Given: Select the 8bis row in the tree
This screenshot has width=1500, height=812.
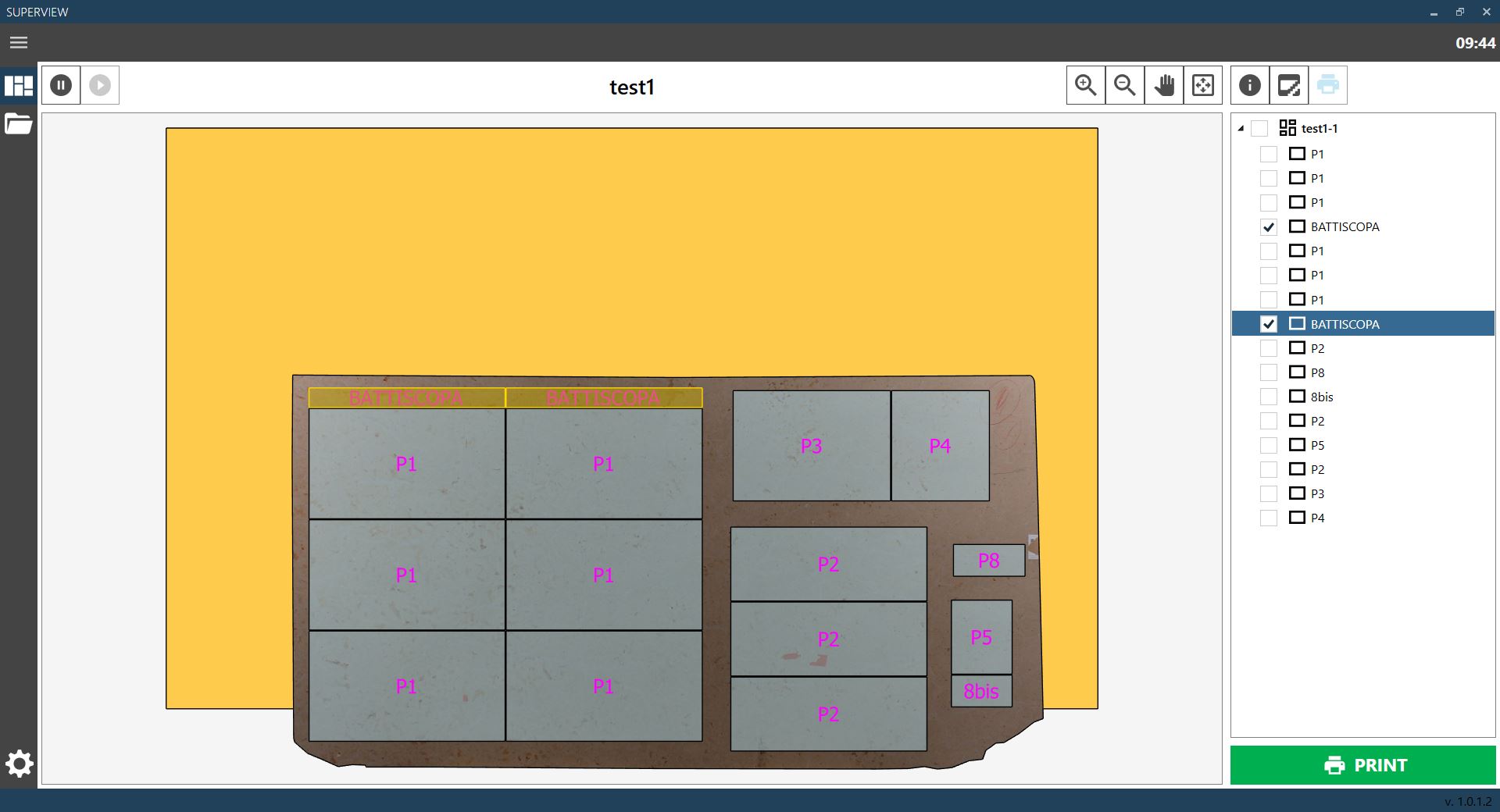Looking at the screenshot, I should [x=1362, y=397].
